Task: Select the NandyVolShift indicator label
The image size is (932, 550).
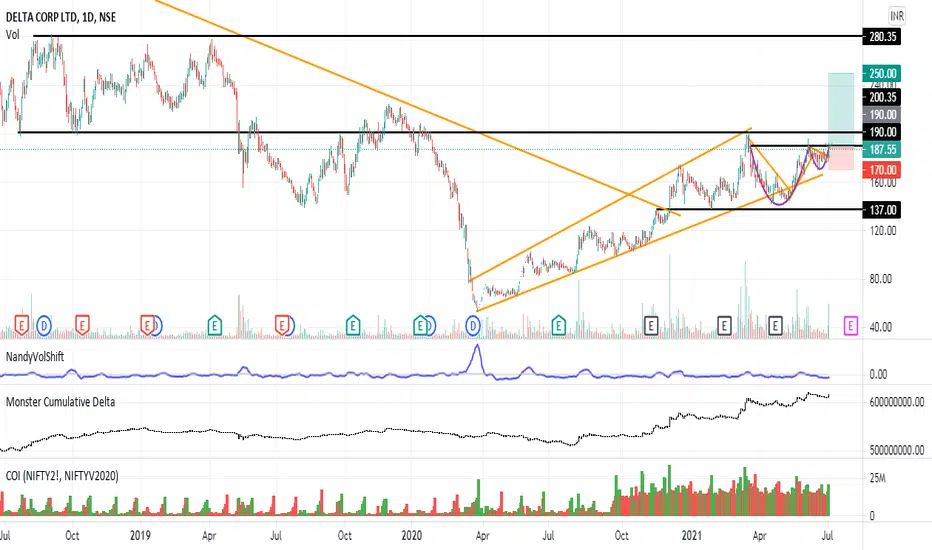Action: [34, 357]
